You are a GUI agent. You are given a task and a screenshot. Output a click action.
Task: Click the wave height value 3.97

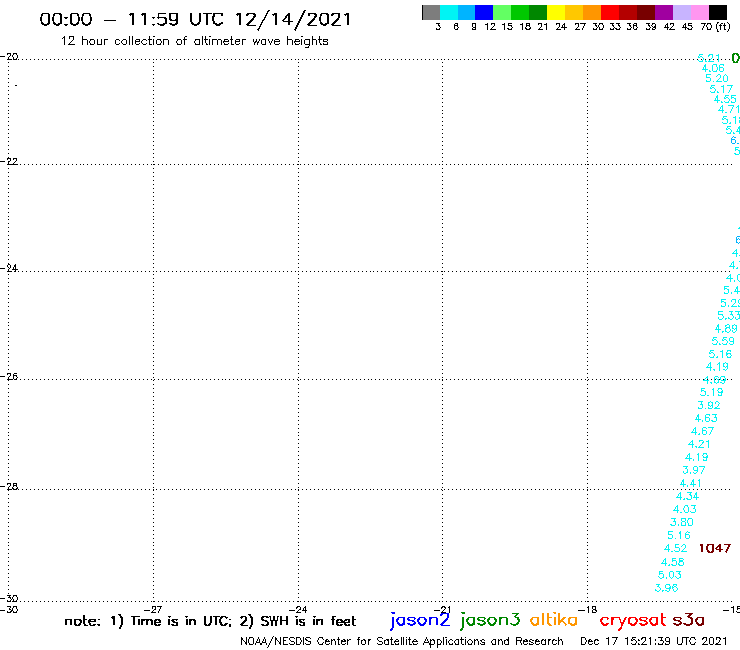pos(694,470)
